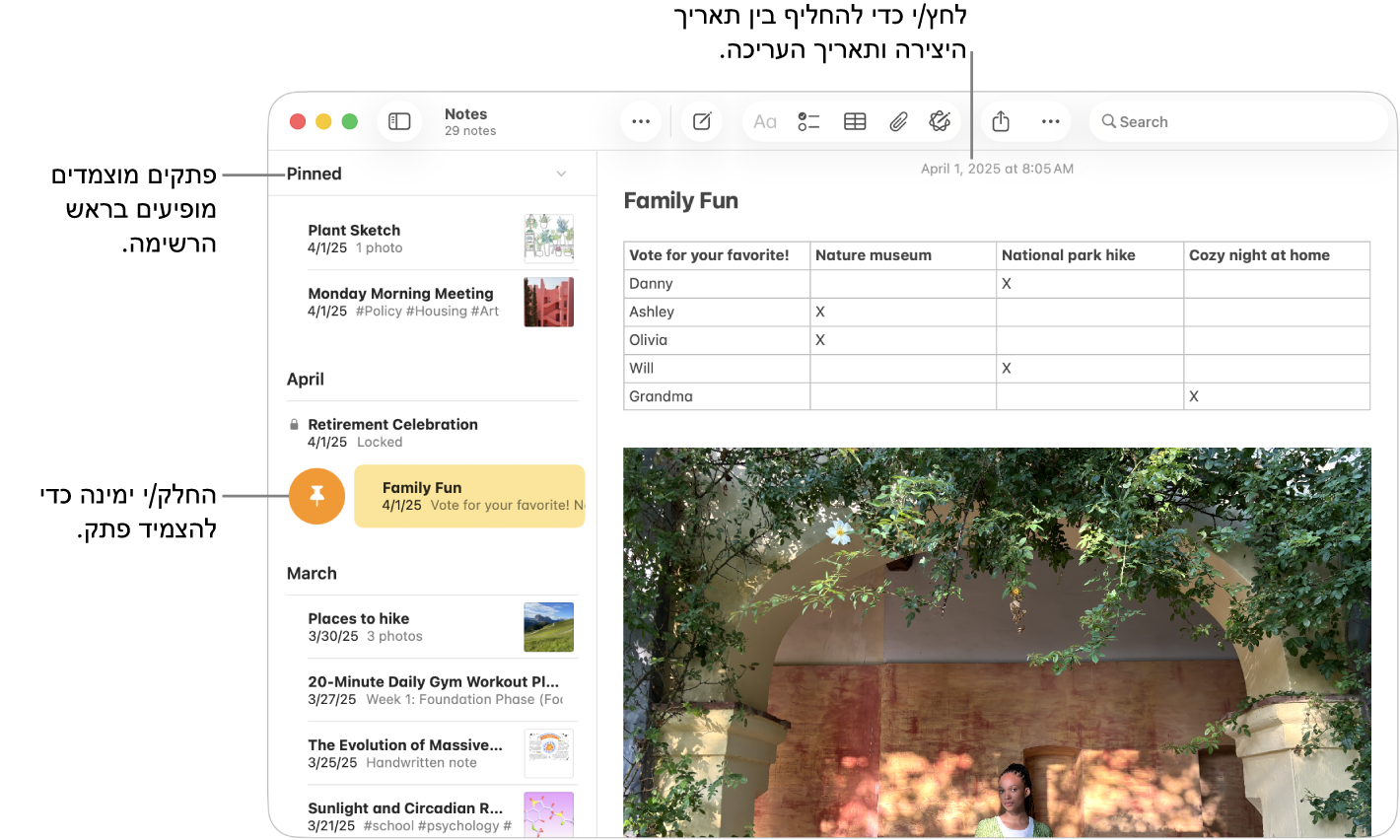
Task: Open the writing tools icon
Action: click(x=940, y=121)
